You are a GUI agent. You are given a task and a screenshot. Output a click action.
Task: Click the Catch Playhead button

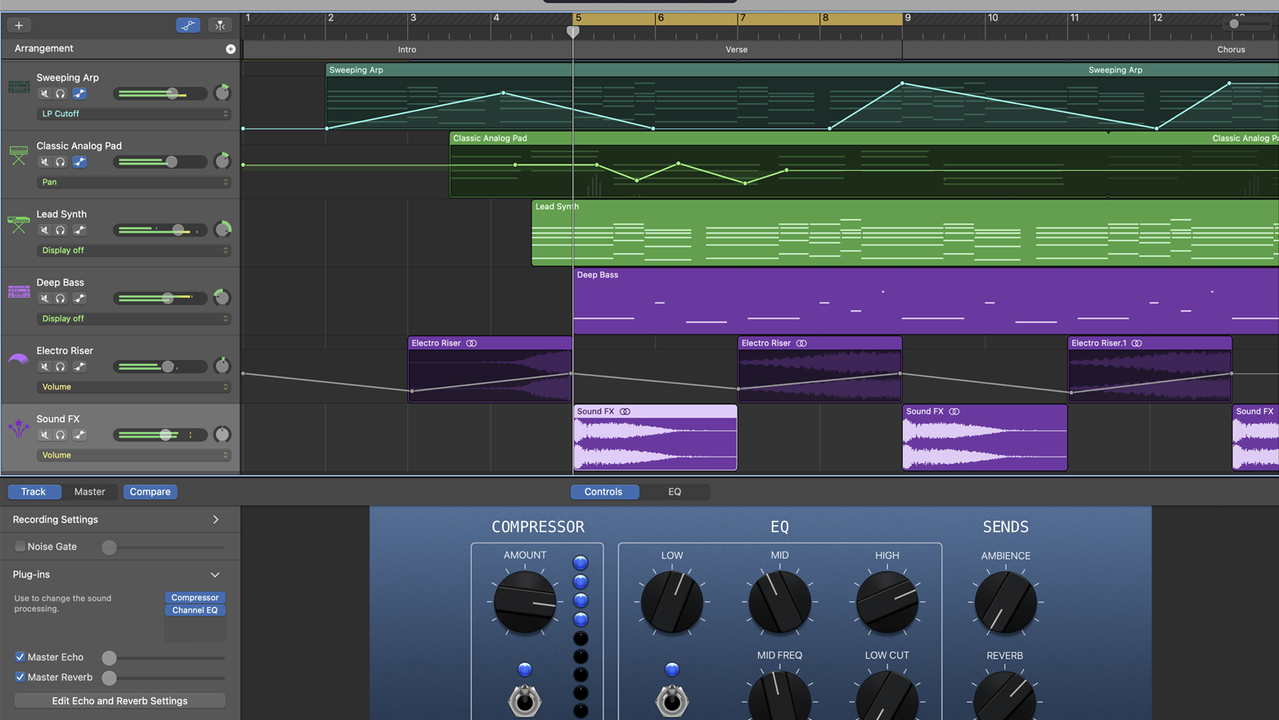pos(220,25)
